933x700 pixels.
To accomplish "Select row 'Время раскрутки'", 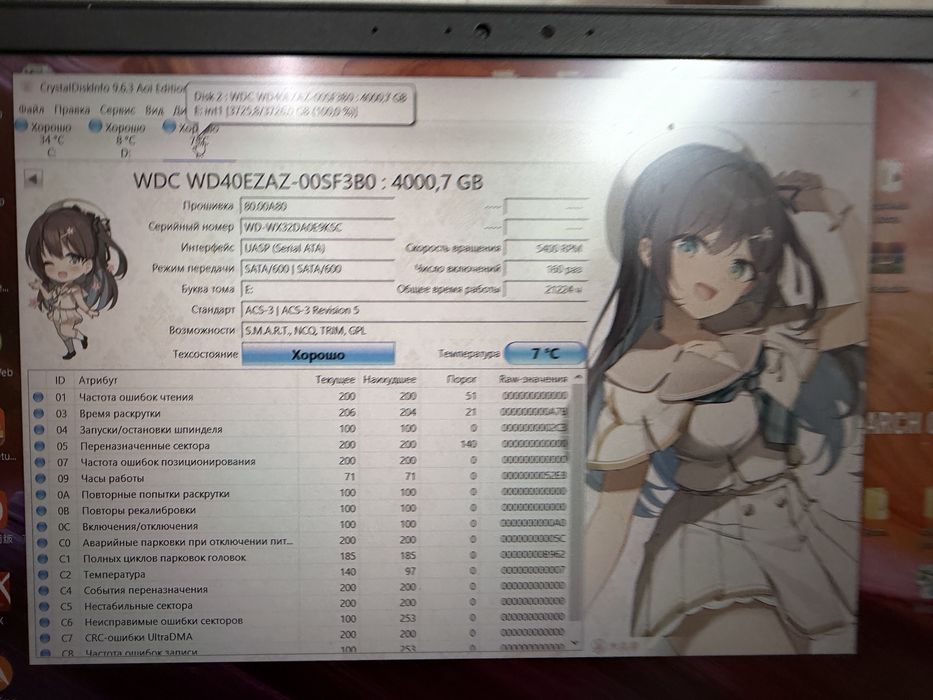I will click(x=300, y=412).
